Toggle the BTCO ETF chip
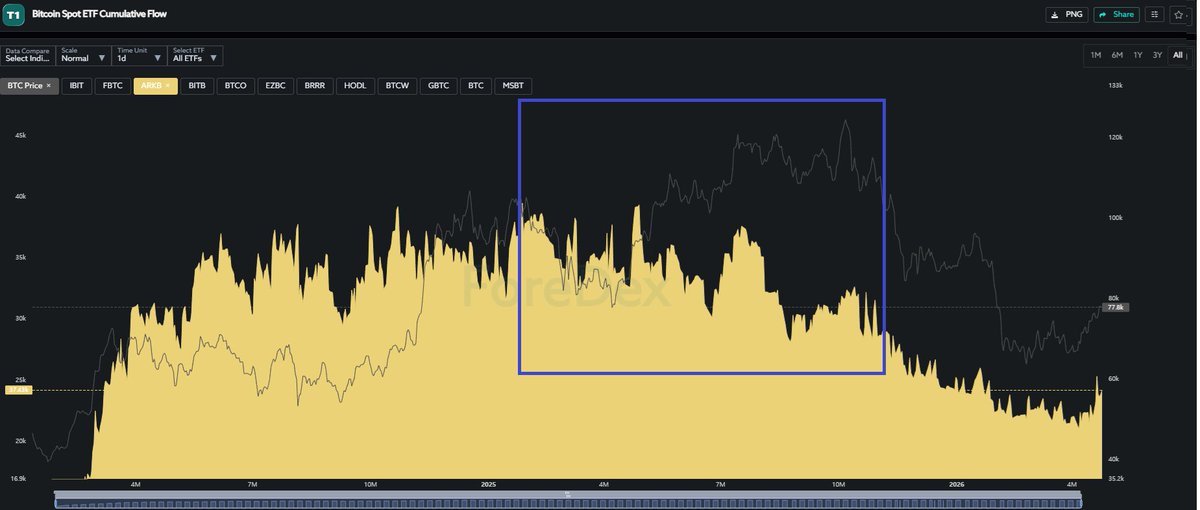Viewport: 1200px width, 510px height. tap(236, 86)
